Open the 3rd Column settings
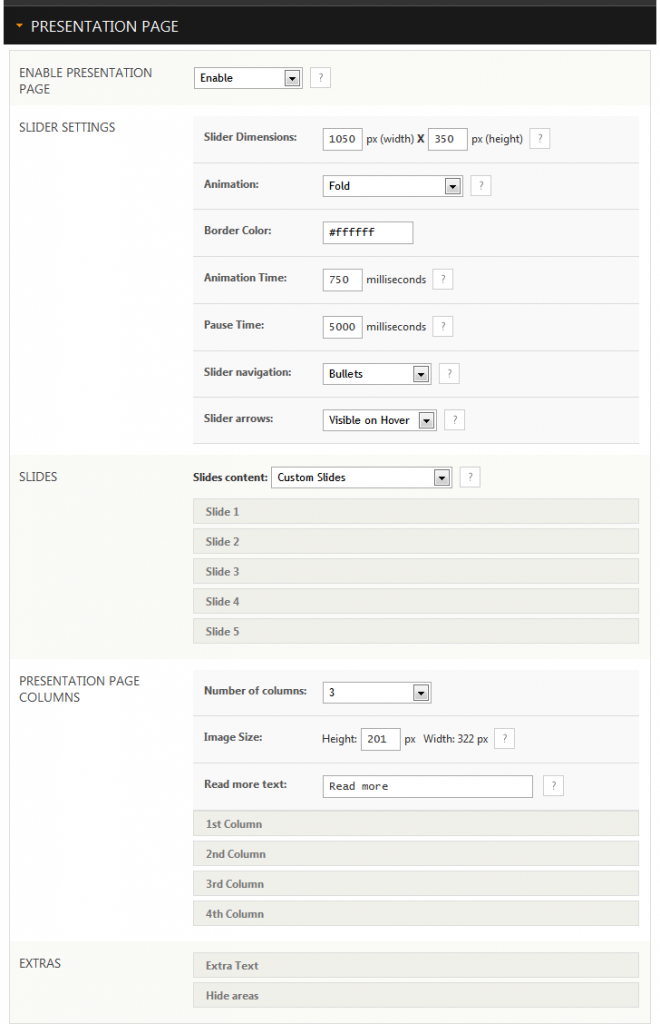The width and height of the screenshot is (660, 1024). tap(415, 883)
